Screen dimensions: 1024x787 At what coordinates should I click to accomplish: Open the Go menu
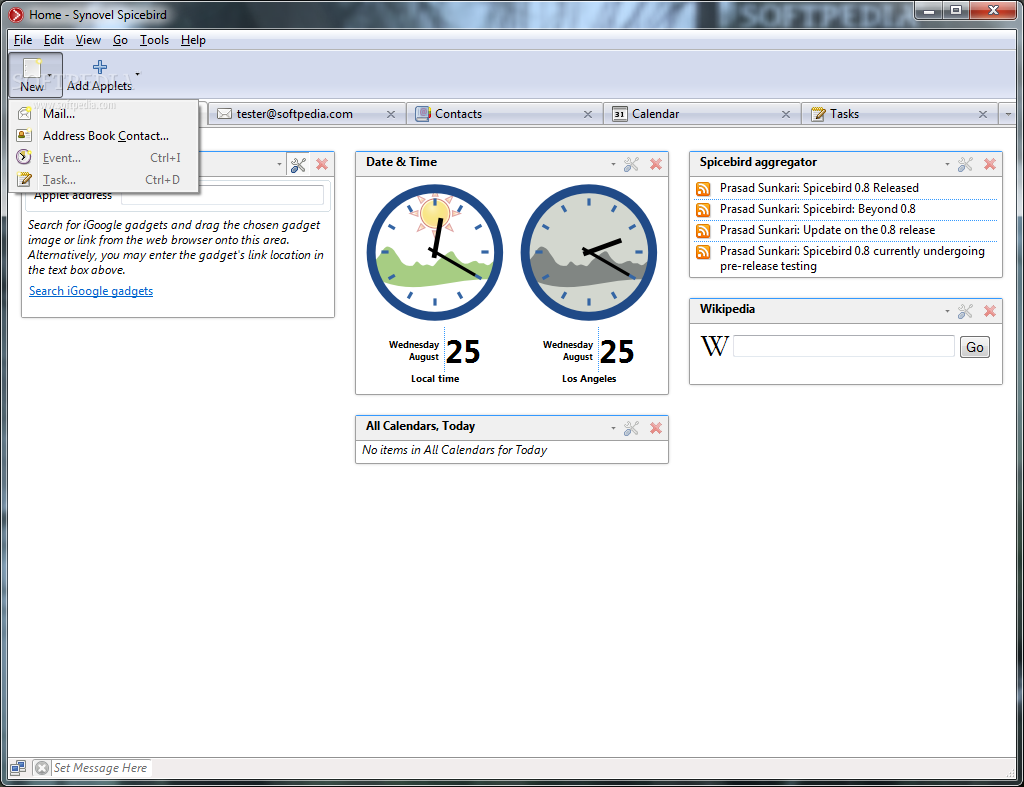(120, 40)
